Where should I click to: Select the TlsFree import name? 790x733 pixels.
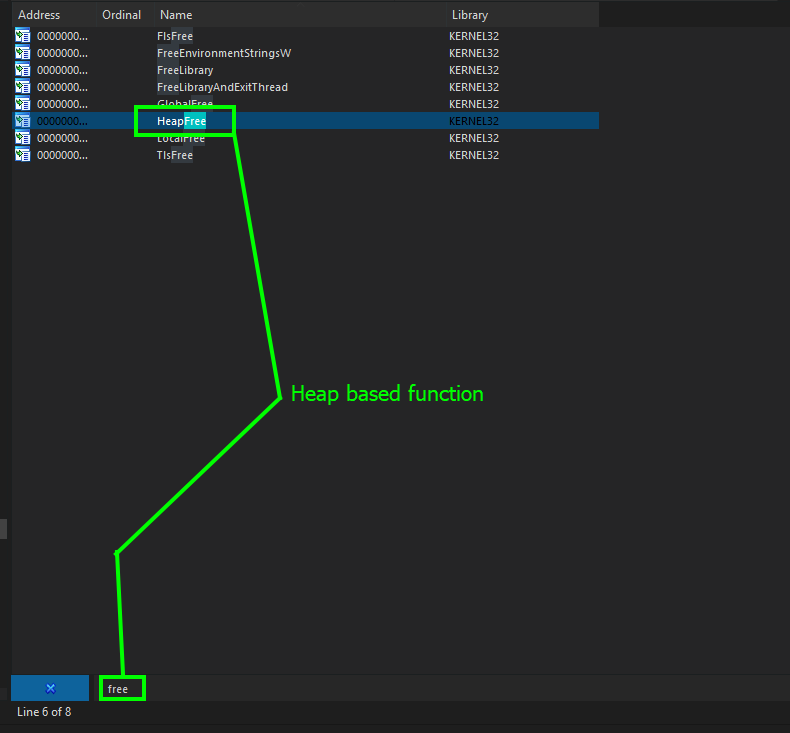click(x=175, y=155)
